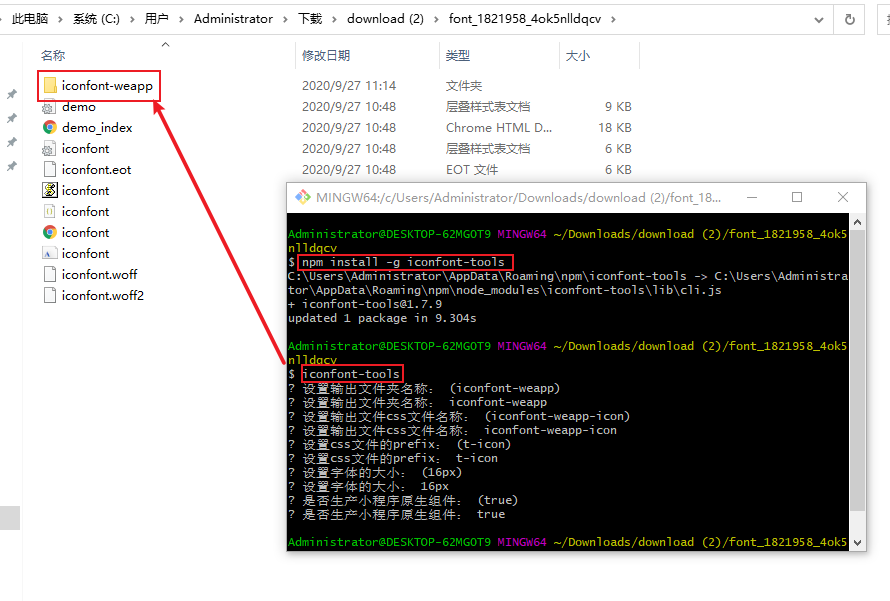Viewport: 890px width, 601px height.
Task: Click the 18 KB size cell
Action: coord(615,128)
